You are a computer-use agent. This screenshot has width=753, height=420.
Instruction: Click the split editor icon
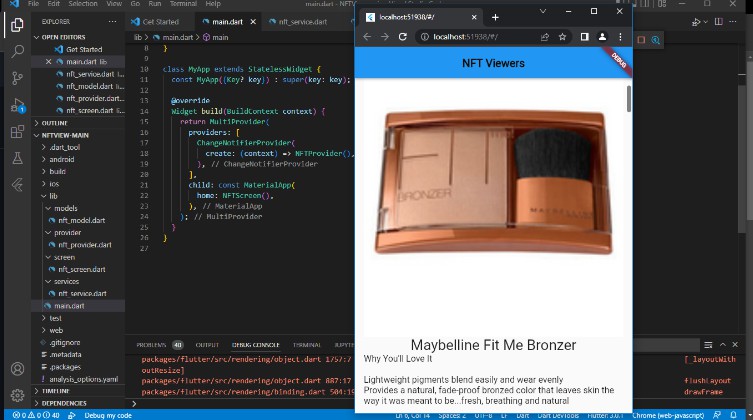pos(718,22)
